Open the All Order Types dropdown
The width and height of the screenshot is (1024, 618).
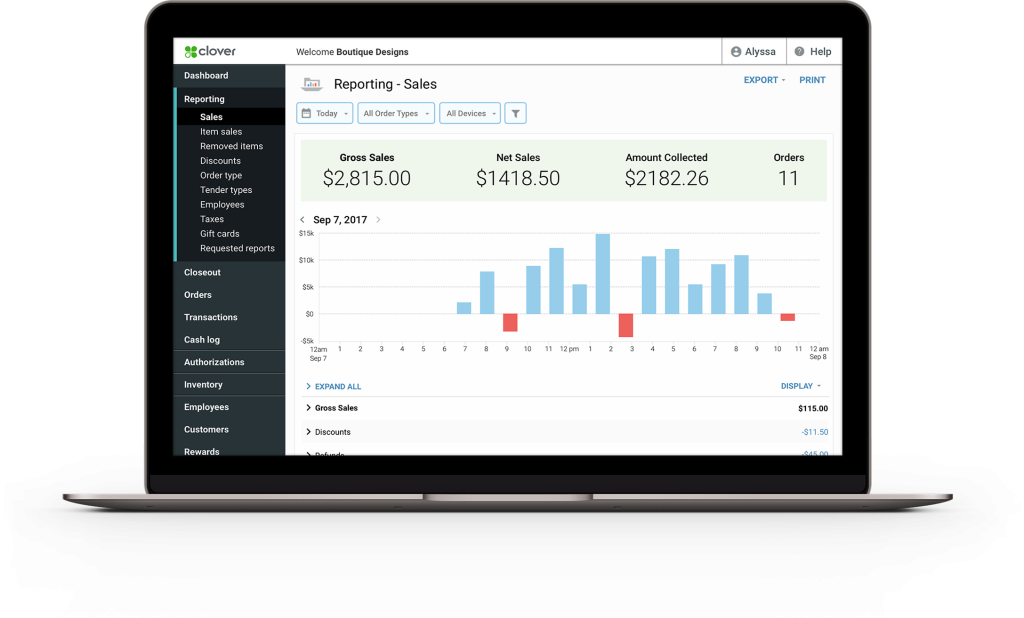[x=395, y=114]
